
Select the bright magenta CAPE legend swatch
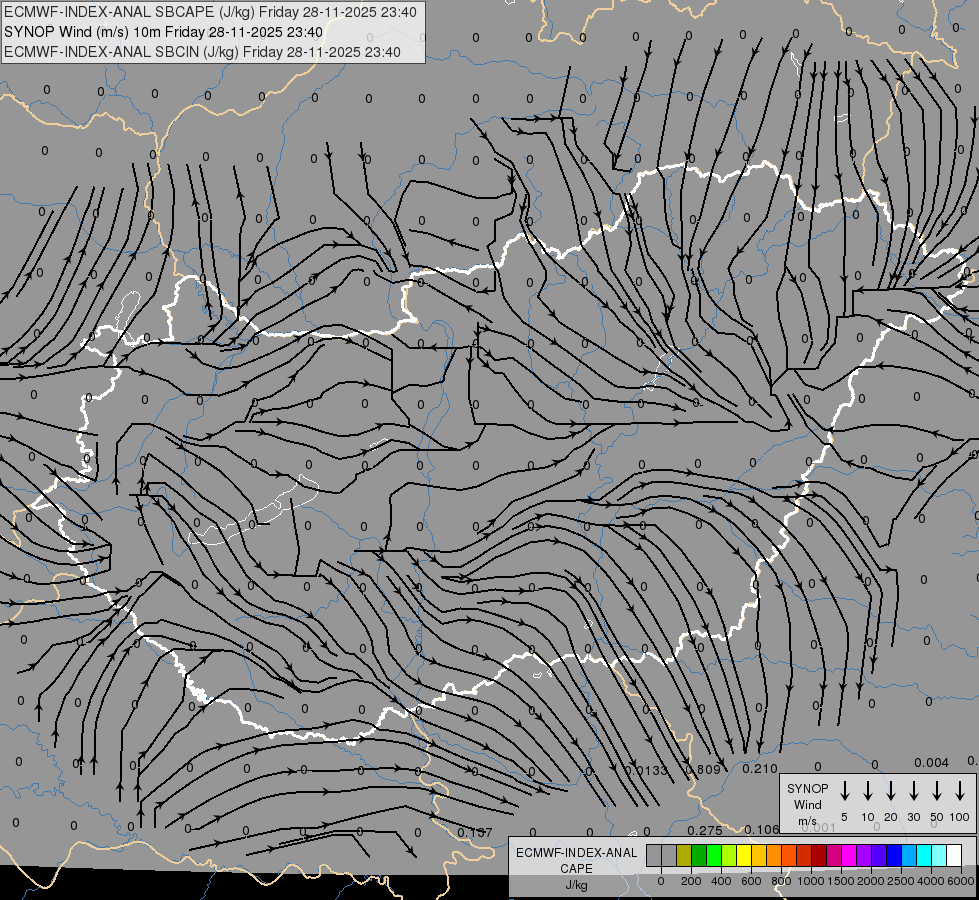[x=849, y=855]
